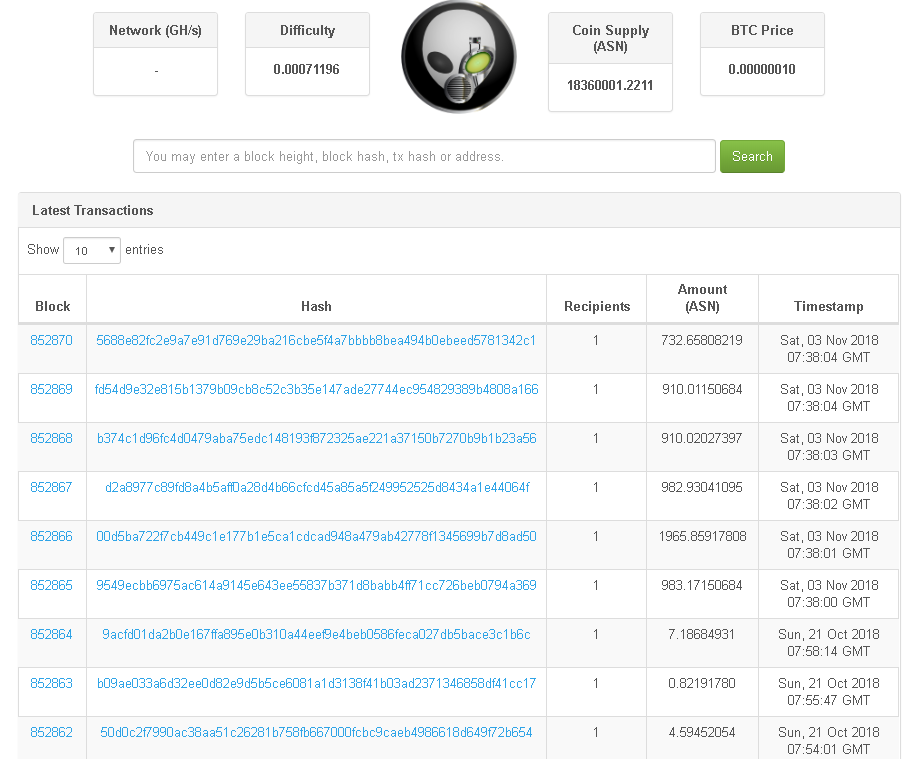Open block 852870 link
This screenshot has height=759, width=910.
point(51,341)
